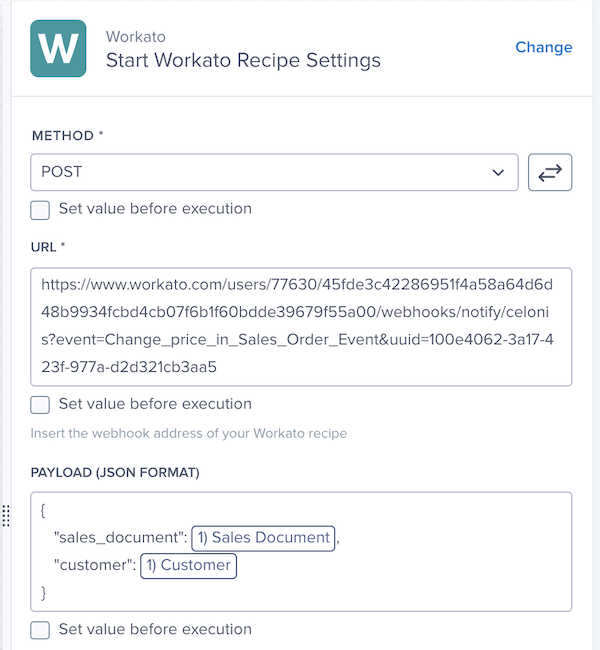The height and width of the screenshot is (650, 600).
Task: Click the PAYLOAD (JSON FORMAT) label
Action: tap(115, 472)
